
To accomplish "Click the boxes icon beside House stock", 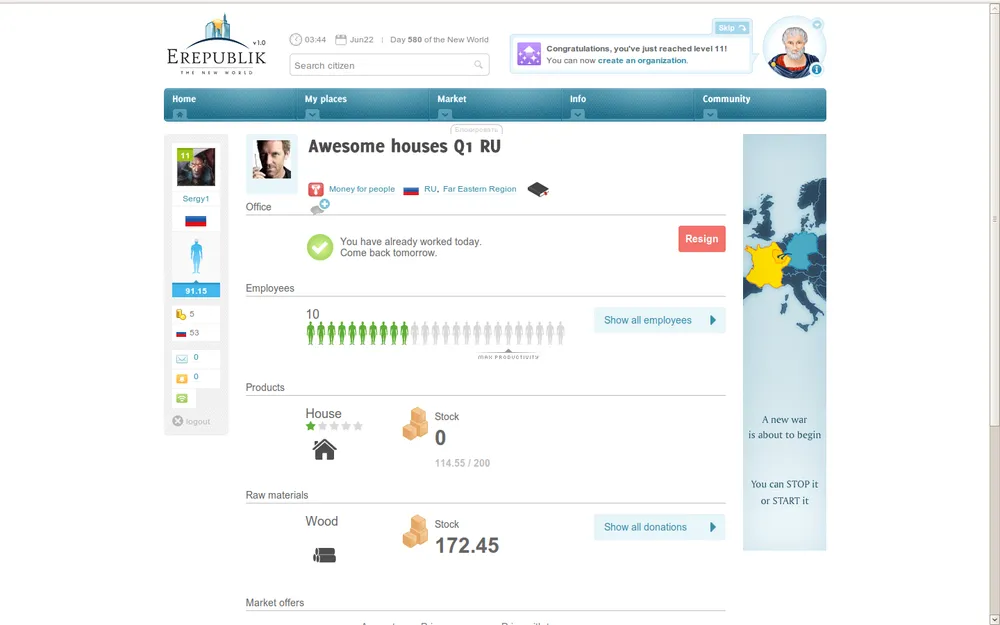I will [x=416, y=424].
